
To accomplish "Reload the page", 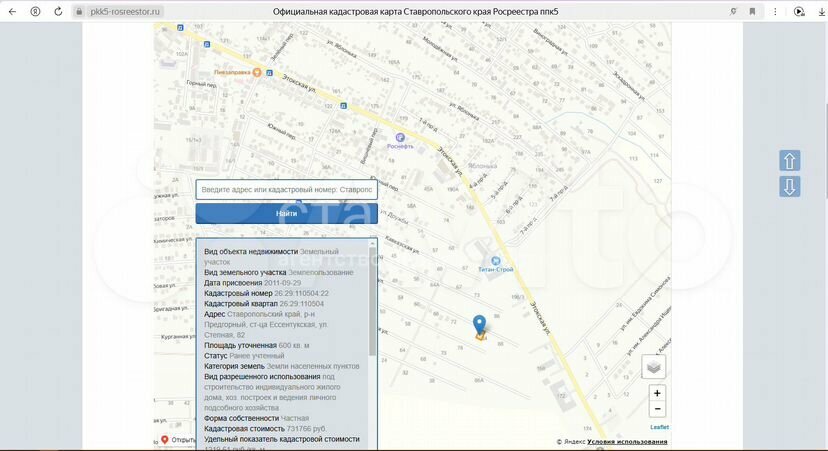I will click(x=58, y=11).
